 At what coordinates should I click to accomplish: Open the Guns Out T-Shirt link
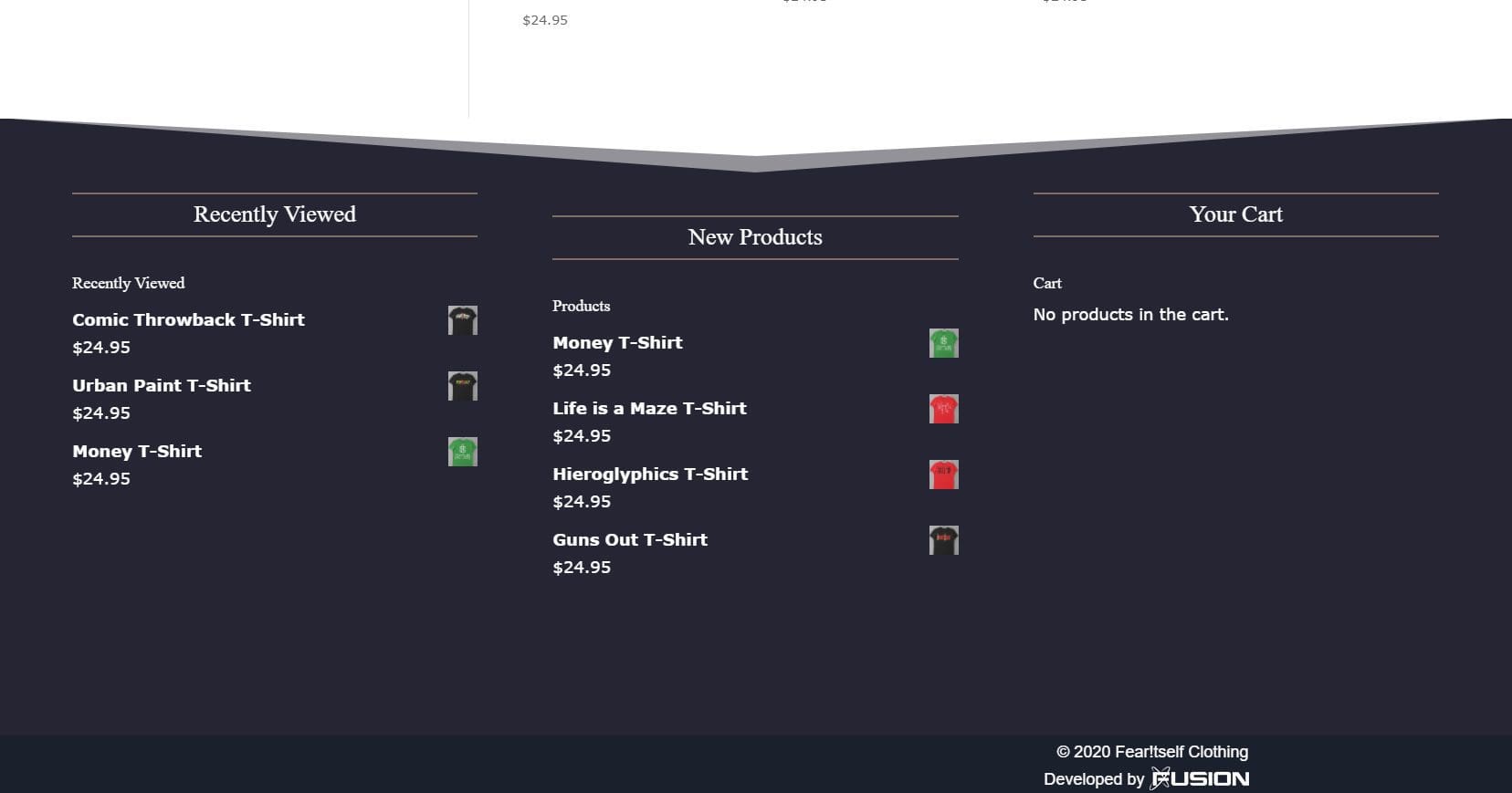point(630,539)
